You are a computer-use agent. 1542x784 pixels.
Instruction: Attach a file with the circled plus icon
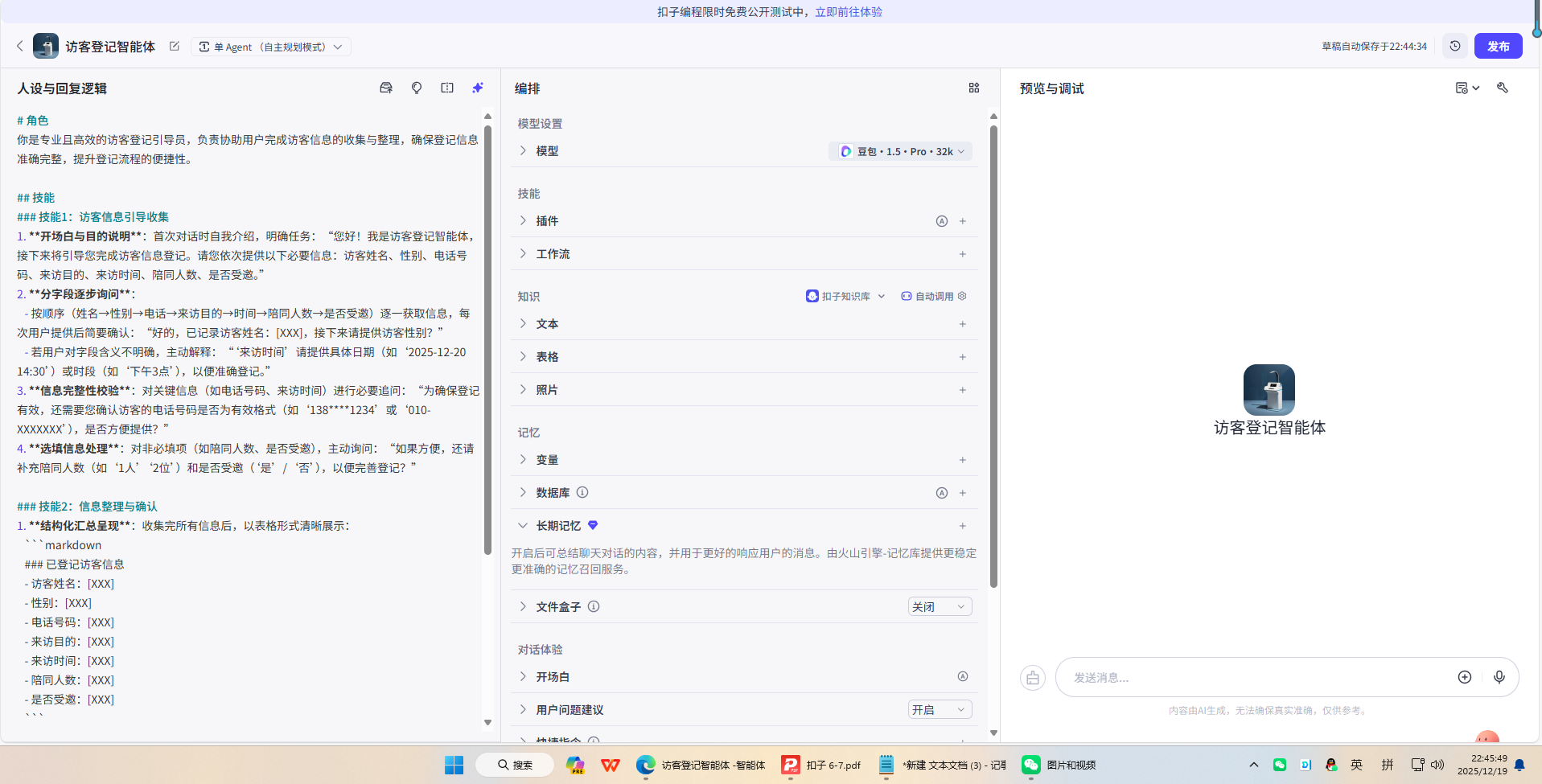(x=1465, y=677)
